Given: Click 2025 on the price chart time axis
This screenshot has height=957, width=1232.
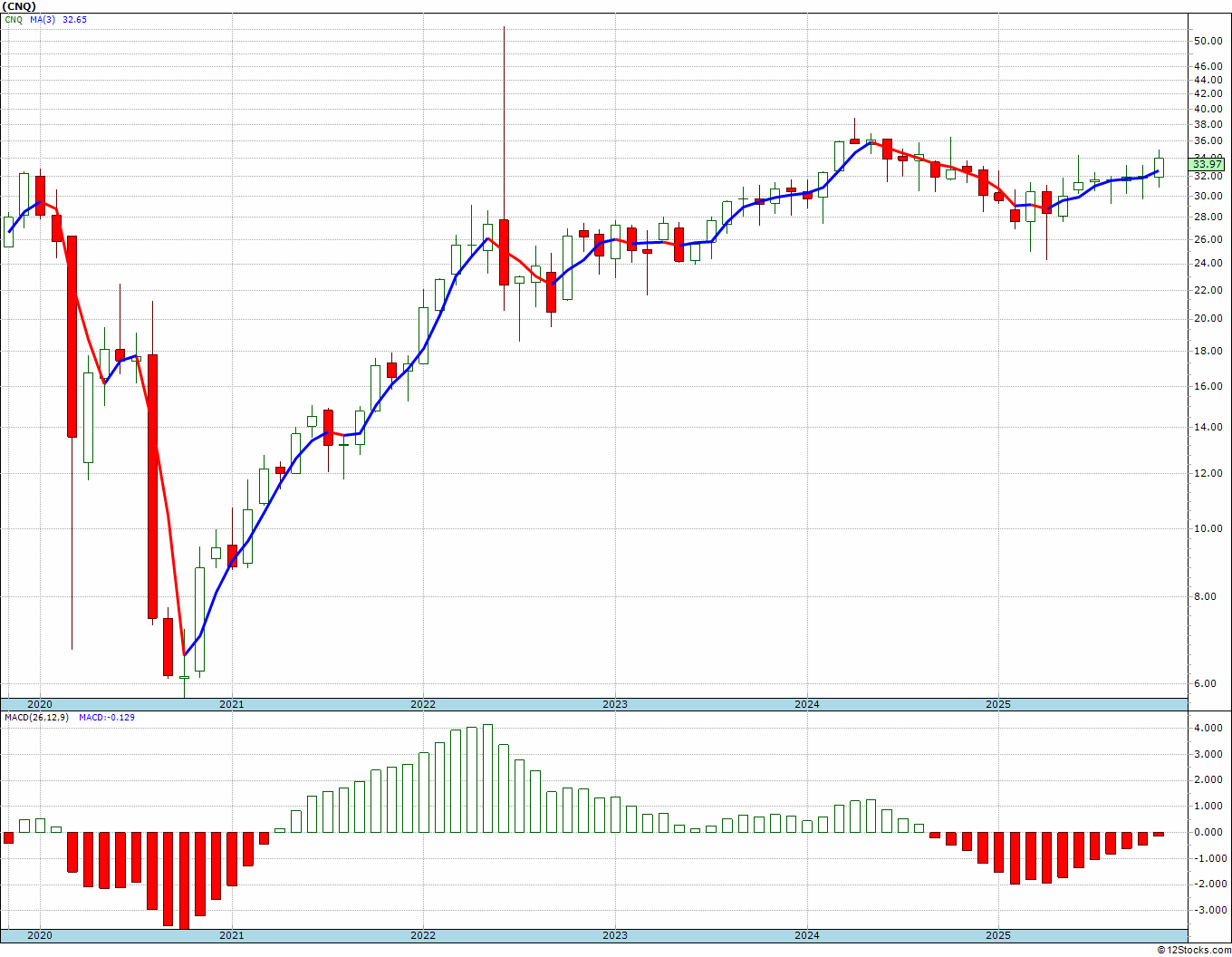Looking at the screenshot, I should (998, 704).
